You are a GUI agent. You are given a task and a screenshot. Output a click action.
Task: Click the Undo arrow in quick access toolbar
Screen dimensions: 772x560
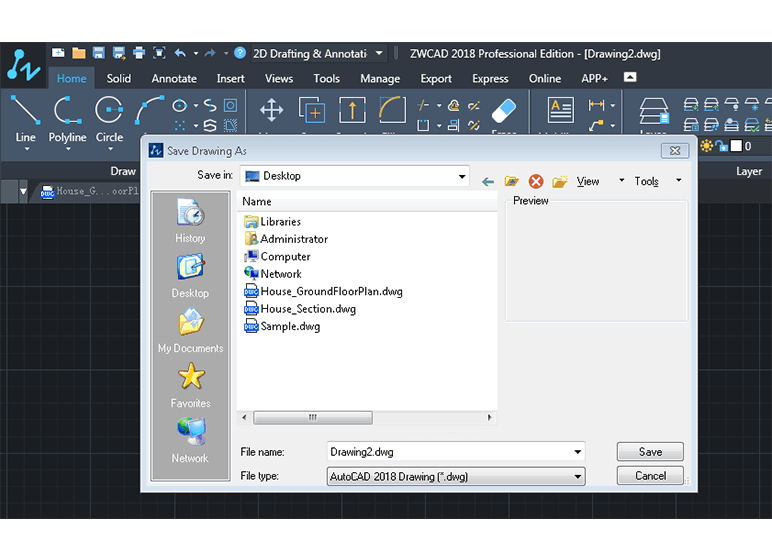(180, 53)
